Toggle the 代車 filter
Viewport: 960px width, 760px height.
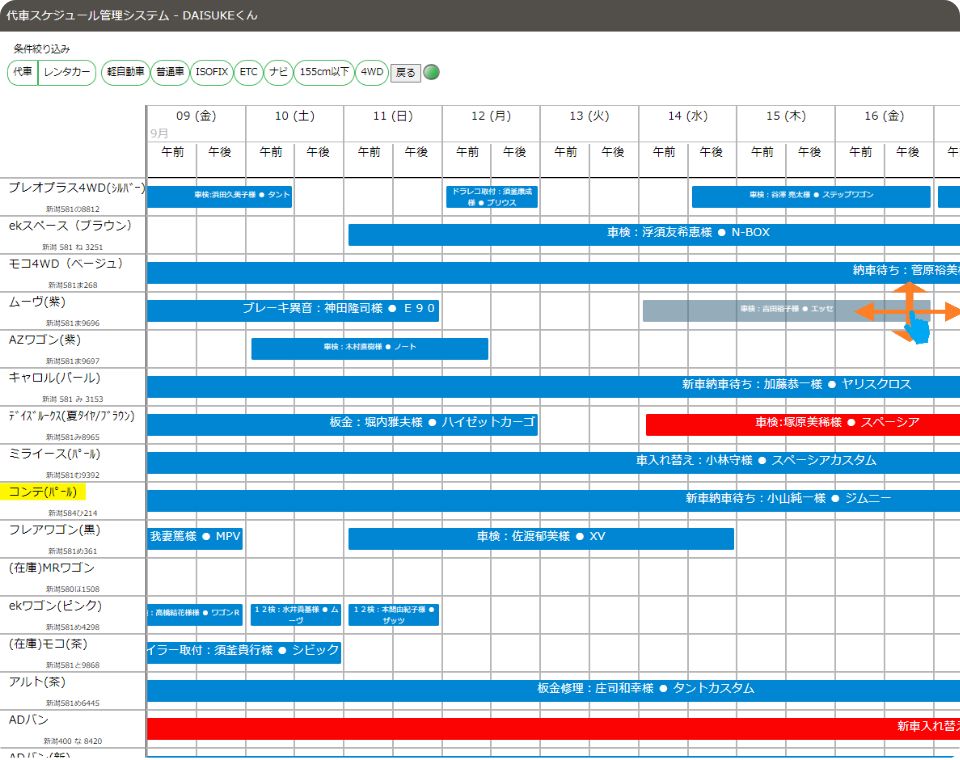tap(23, 72)
